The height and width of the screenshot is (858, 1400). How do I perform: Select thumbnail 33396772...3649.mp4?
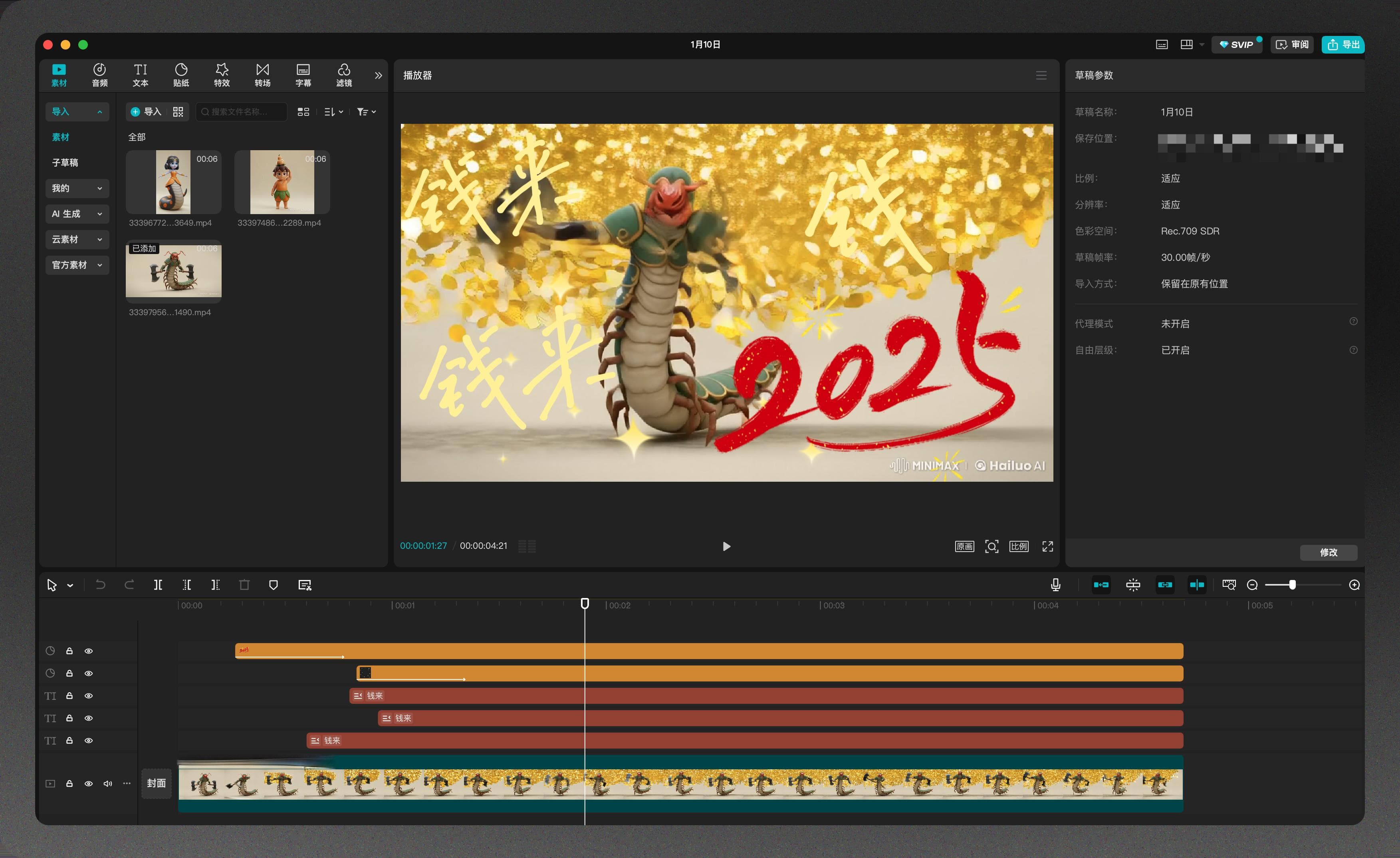tap(173, 182)
